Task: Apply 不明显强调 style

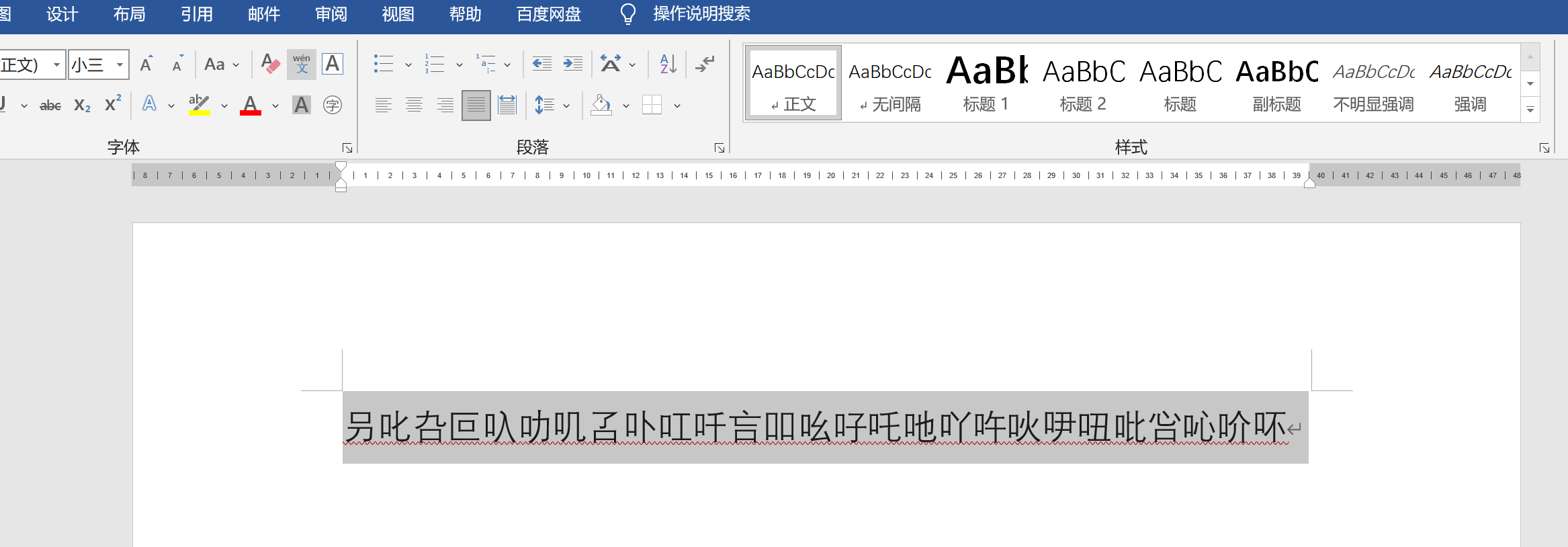Action: (1374, 83)
